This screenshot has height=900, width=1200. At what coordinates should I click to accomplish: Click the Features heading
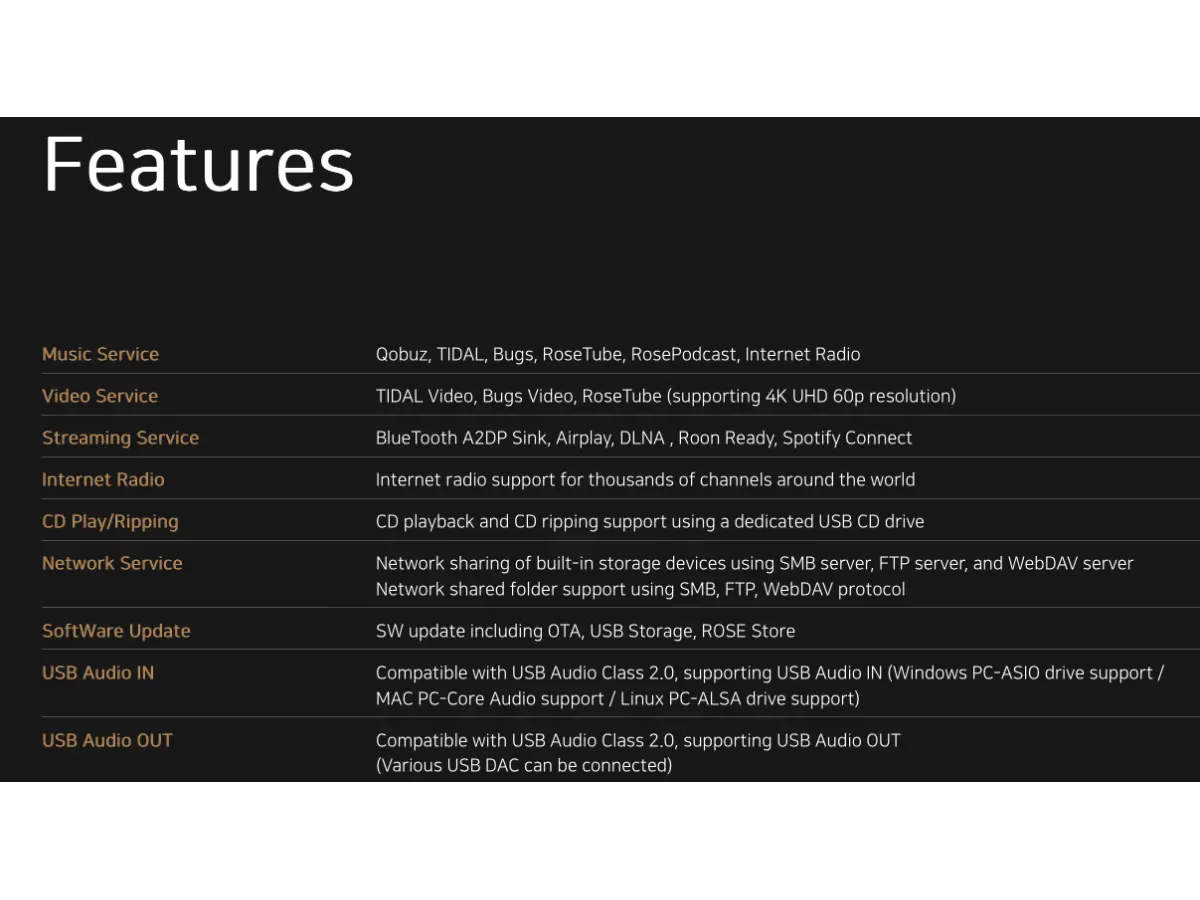[199, 164]
